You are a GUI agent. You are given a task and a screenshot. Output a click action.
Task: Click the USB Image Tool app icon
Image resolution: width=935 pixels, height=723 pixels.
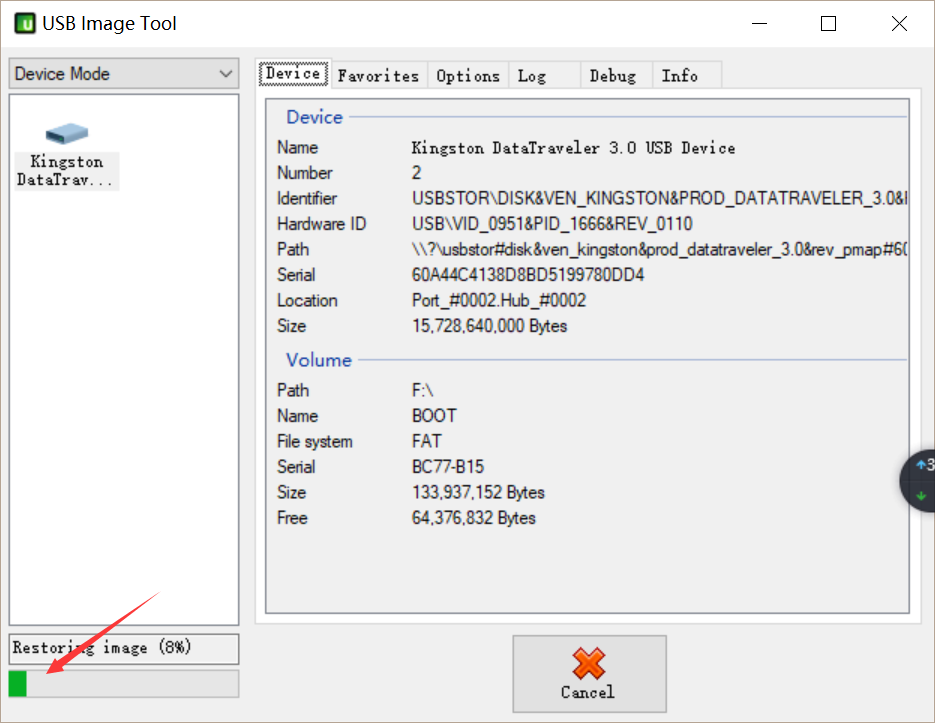(x=25, y=24)
